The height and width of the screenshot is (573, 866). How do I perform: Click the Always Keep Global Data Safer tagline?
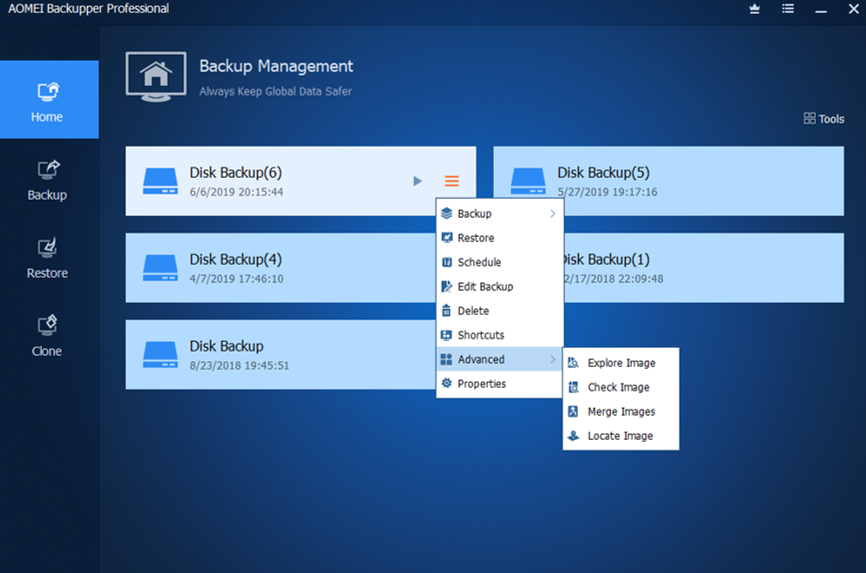276,92
